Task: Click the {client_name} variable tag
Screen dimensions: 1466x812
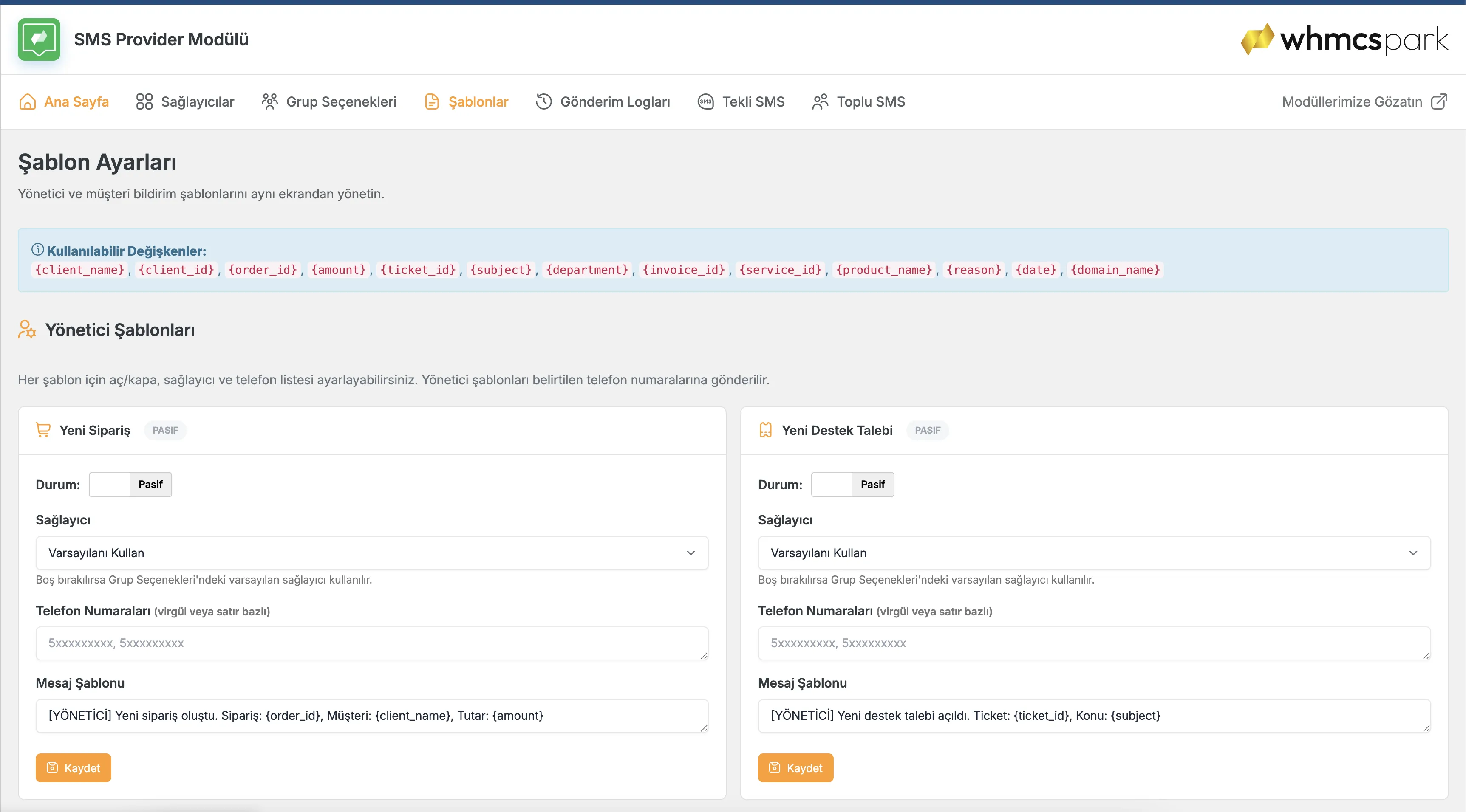Action: [80, 270]
